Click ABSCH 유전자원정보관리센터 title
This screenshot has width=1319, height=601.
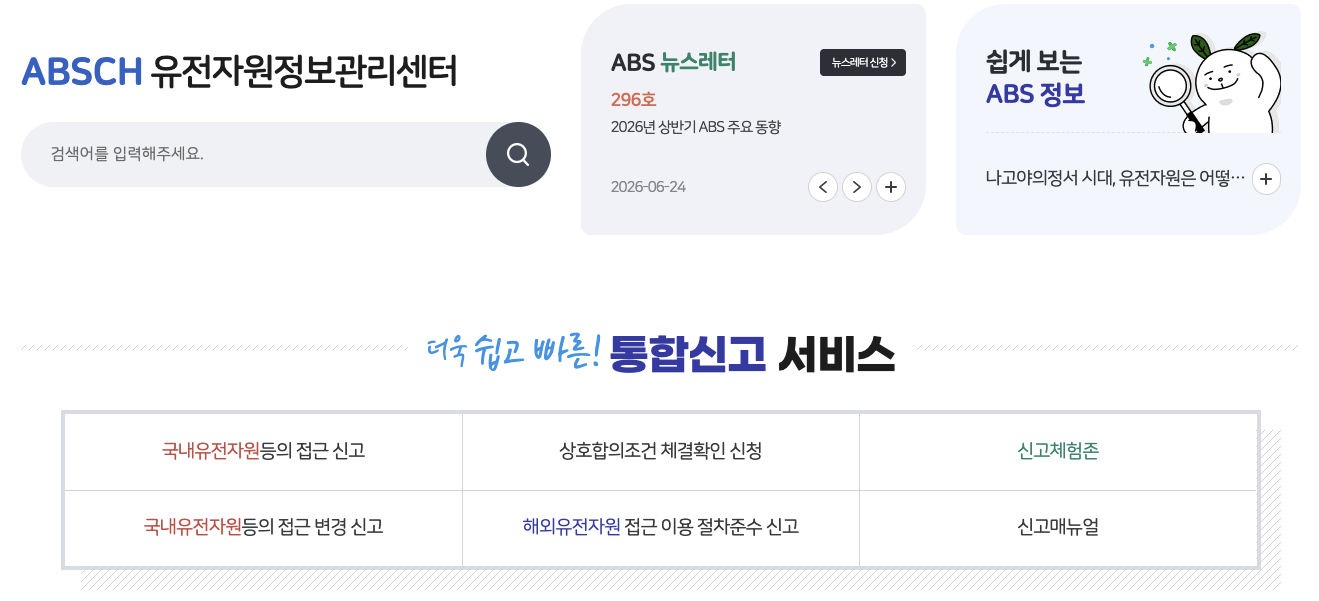pyautogui.click(x=239, y=71)
